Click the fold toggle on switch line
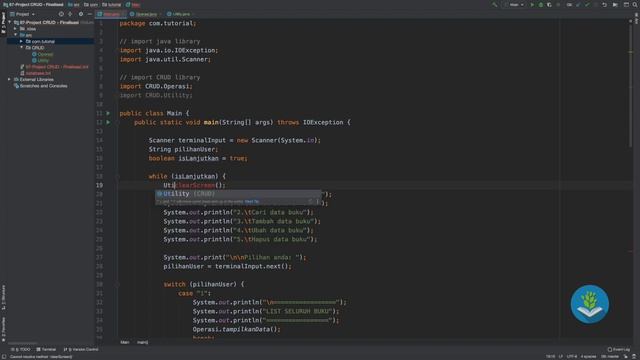 (118, 284)
